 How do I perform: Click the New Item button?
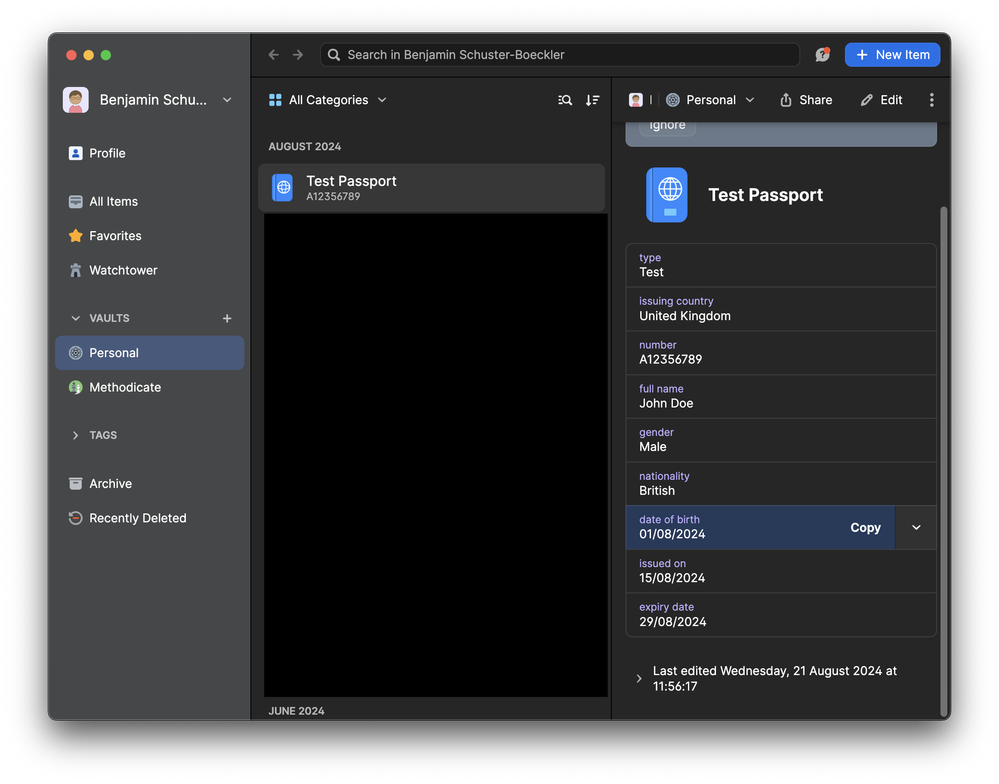point(892,55)
